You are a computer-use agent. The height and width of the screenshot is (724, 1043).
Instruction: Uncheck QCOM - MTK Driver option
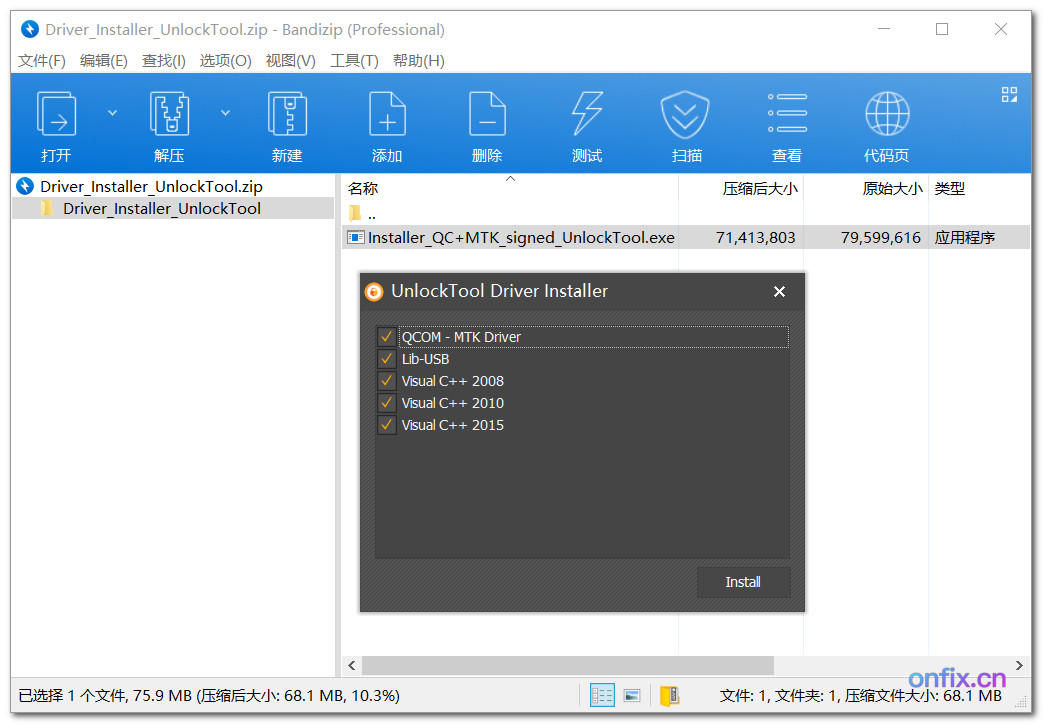[386, 337]
